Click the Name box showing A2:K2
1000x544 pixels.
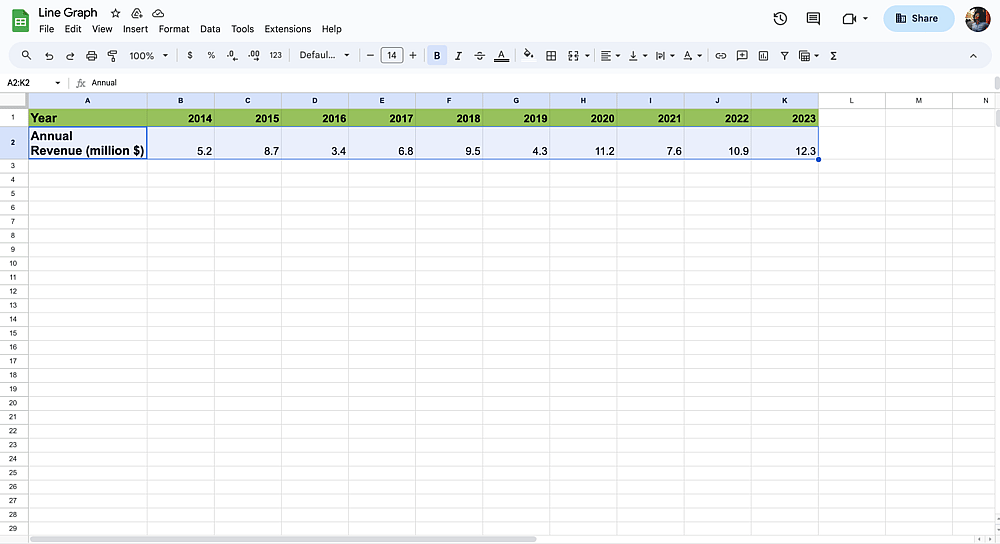click(x=33, y=82)
